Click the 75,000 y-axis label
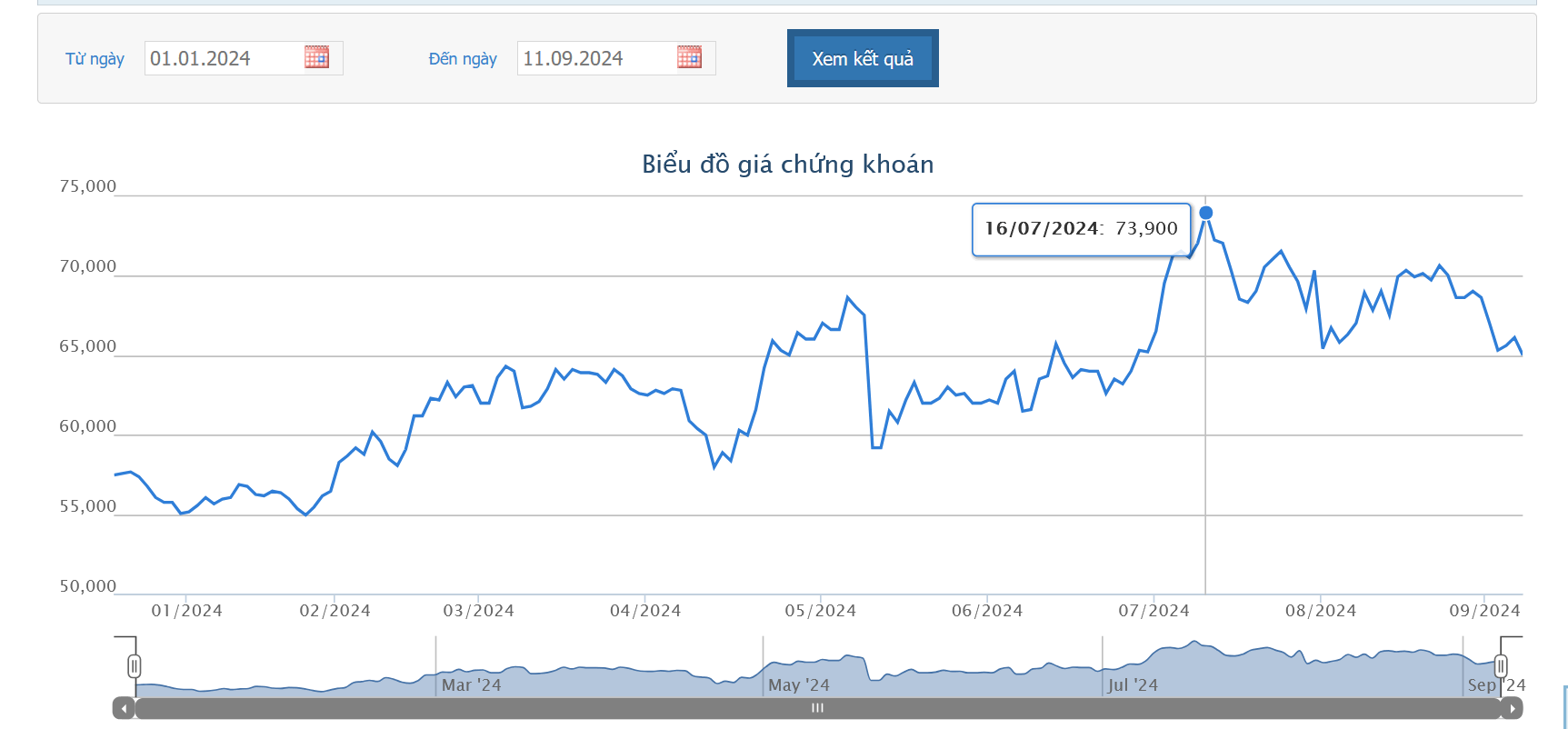This screenshot has height=729, width=1568. [88, 186]
